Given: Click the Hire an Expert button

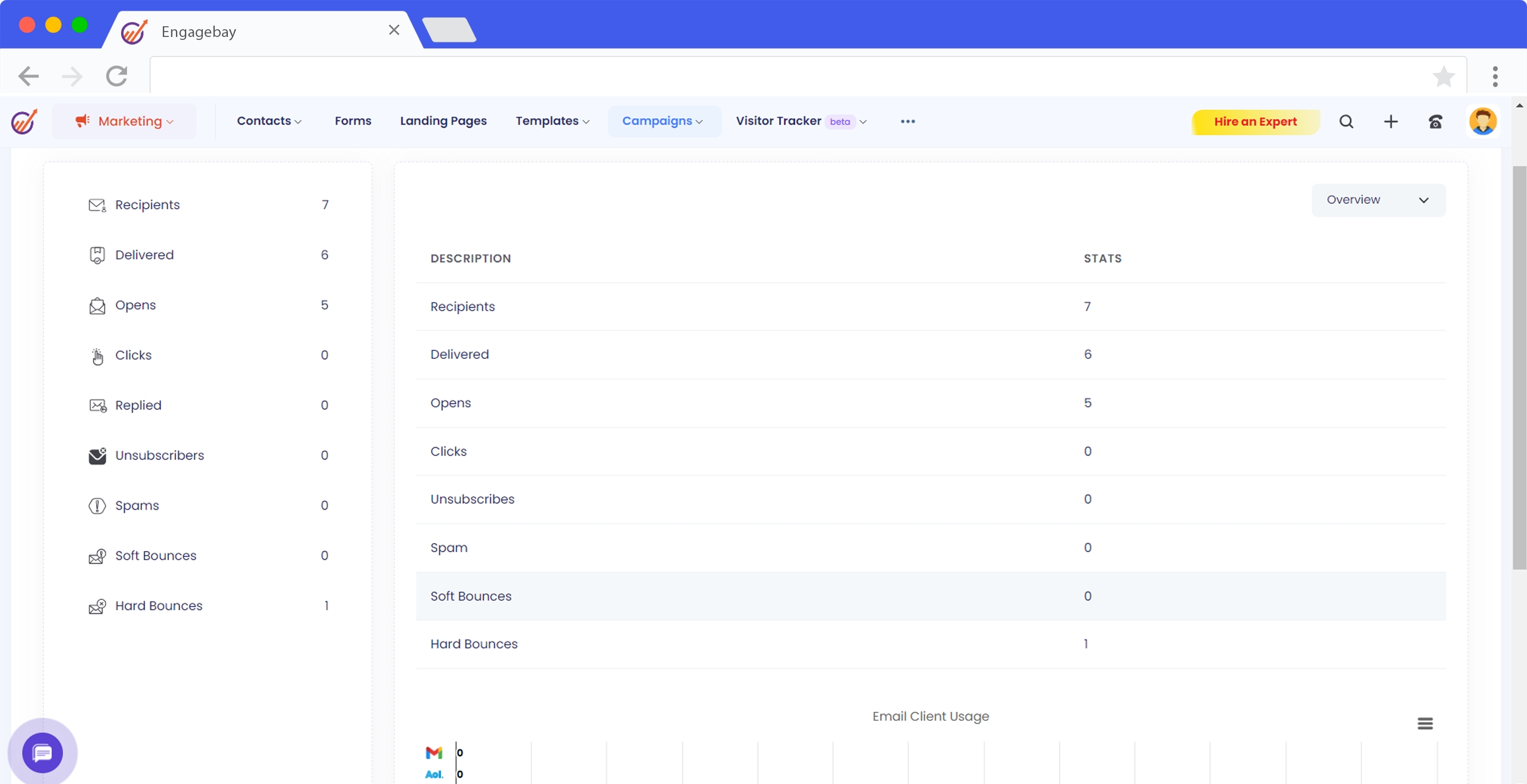Looking at the screenshot, I should click(x=1255, y=122).
